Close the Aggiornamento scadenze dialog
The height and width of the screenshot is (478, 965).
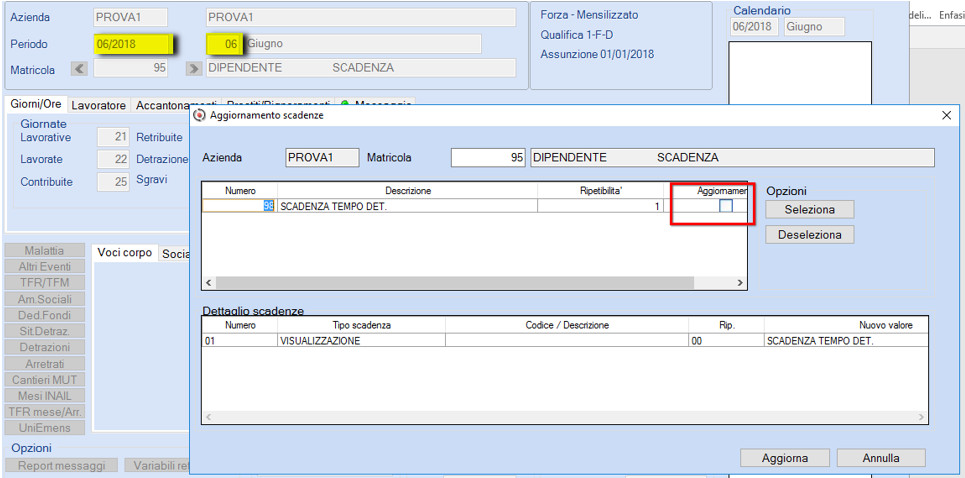click(947, 115)
